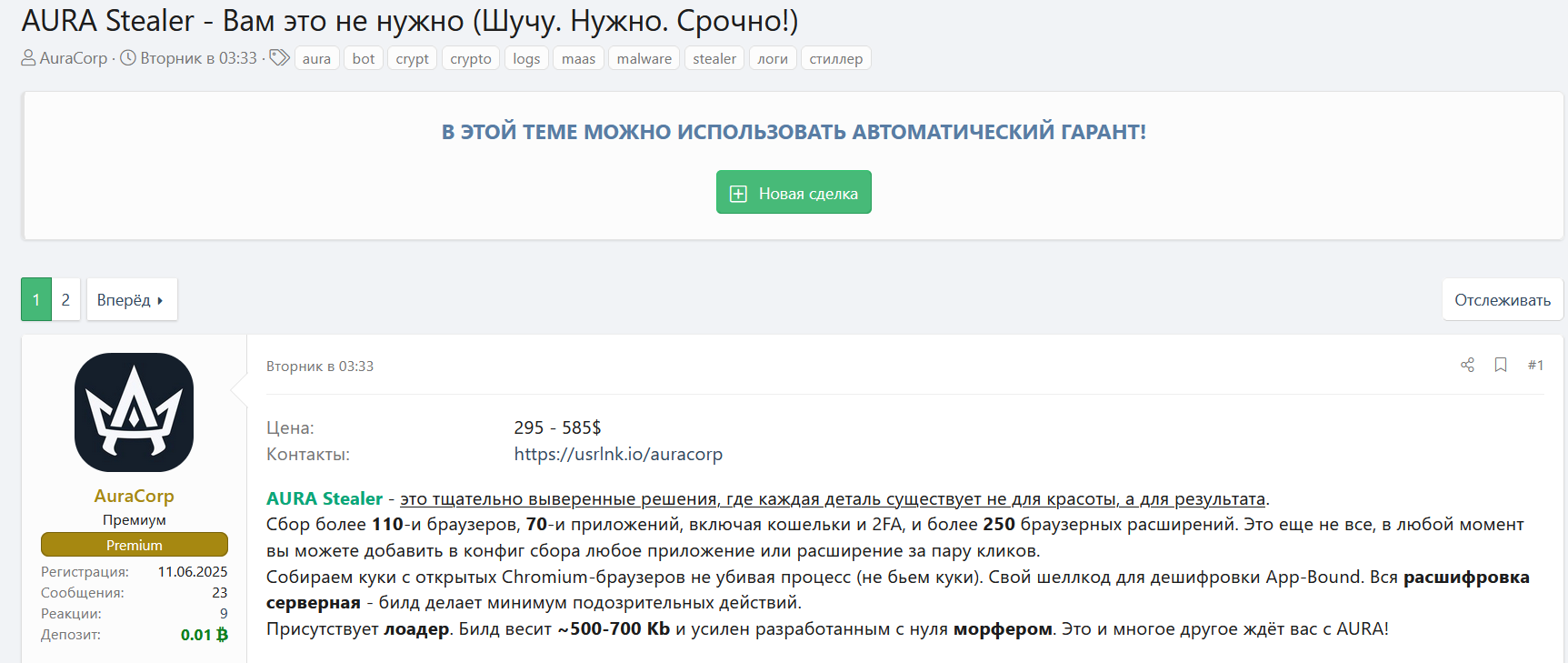Viewport: 1568px width, 663px height.
Task: Click the AuraCorp author link in header
Action: 74,58
